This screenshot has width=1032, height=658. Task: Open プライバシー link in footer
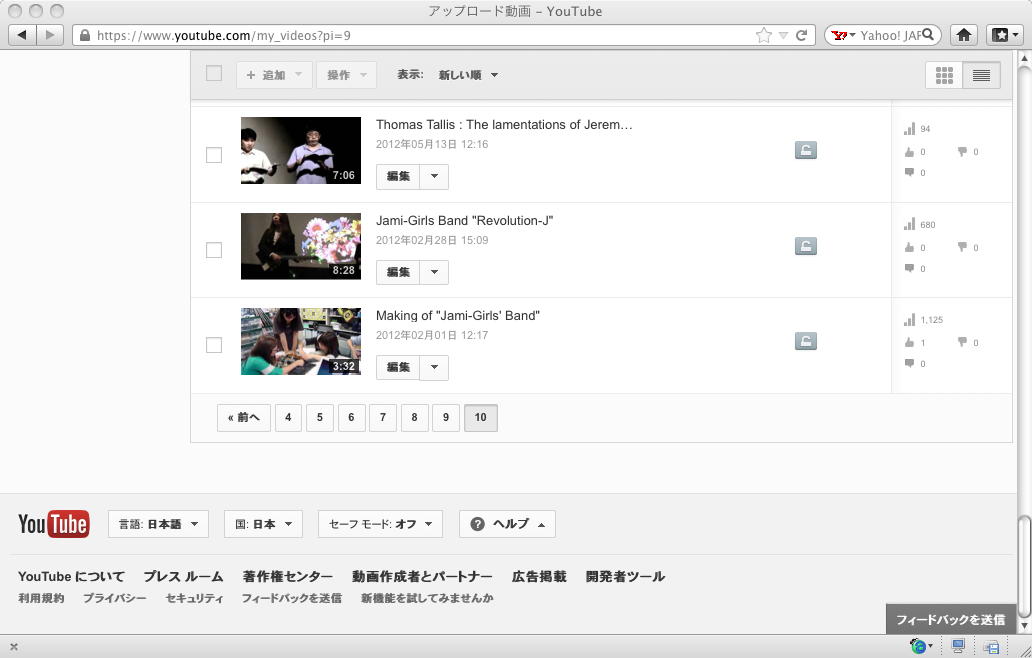(x=115, y=598)
